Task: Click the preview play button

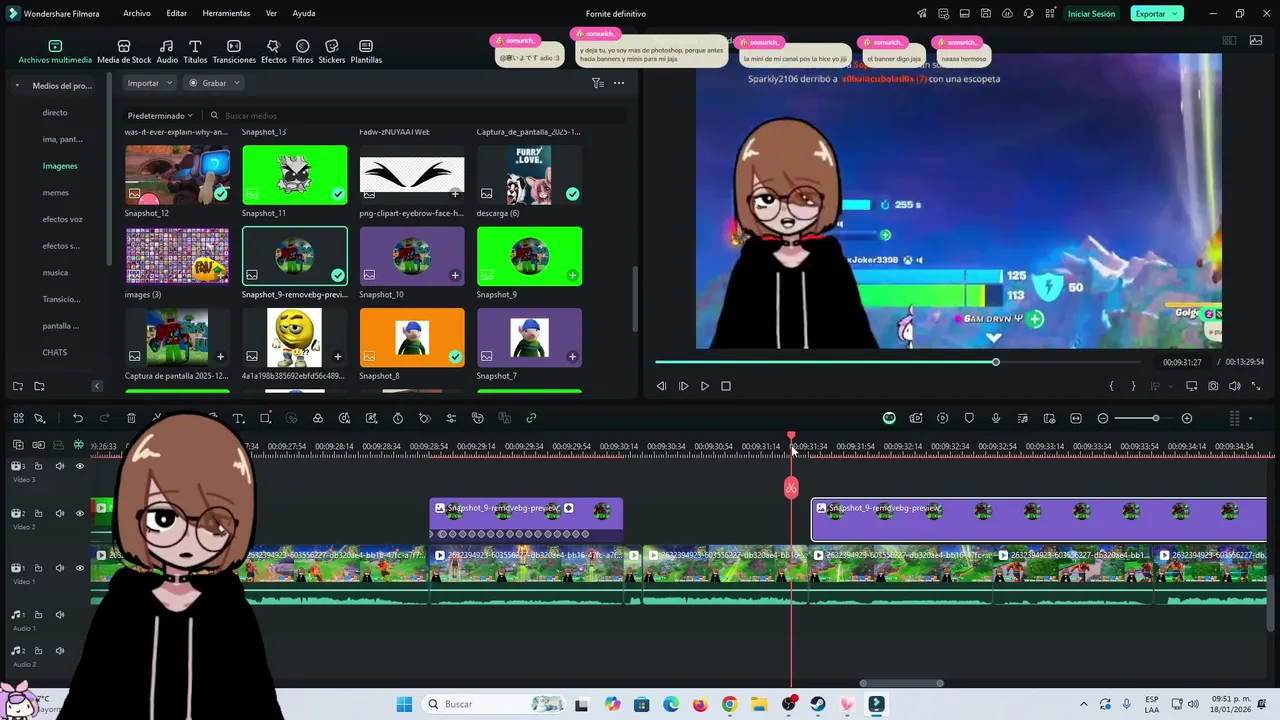Action: point(705,386)
